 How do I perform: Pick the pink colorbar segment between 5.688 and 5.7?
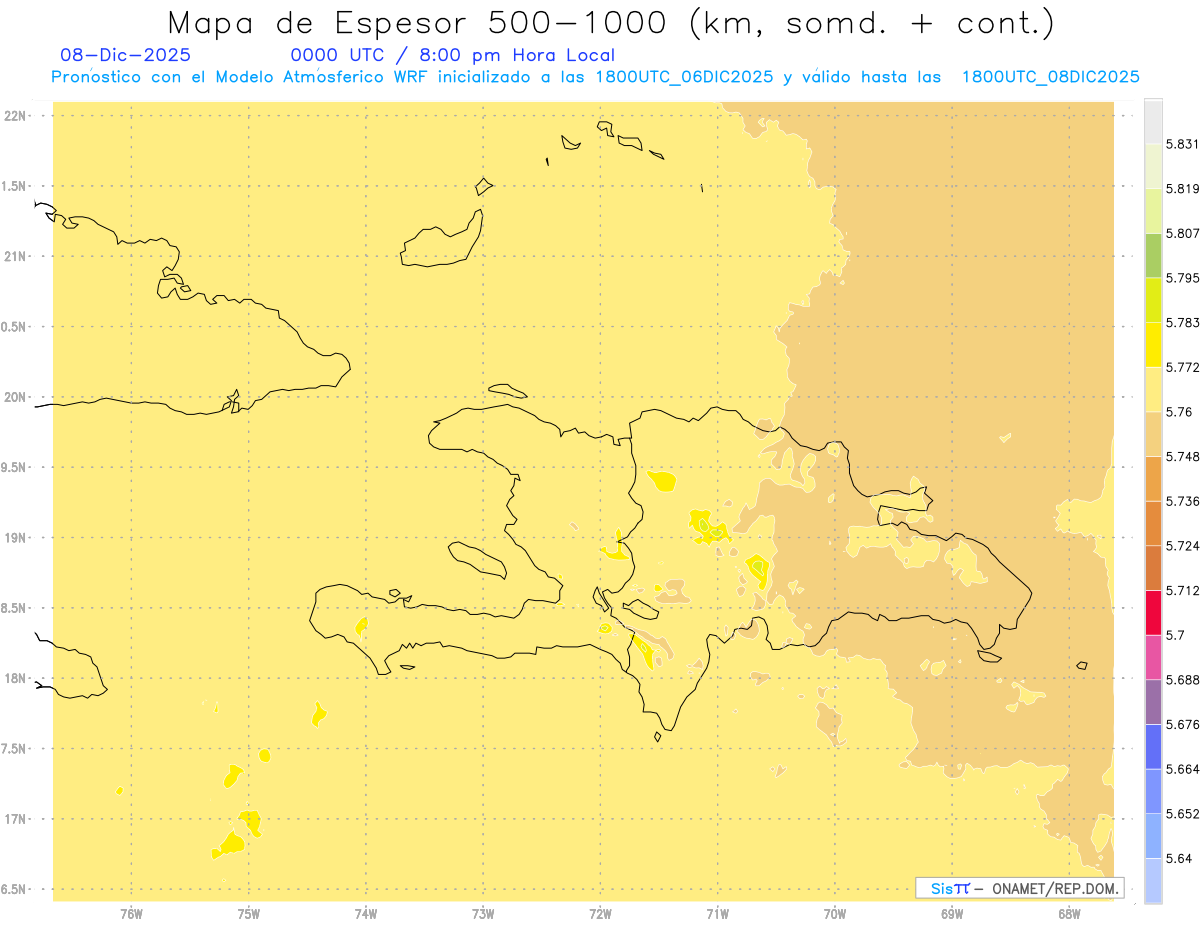pyautogui.click(x=1153, y=657)
